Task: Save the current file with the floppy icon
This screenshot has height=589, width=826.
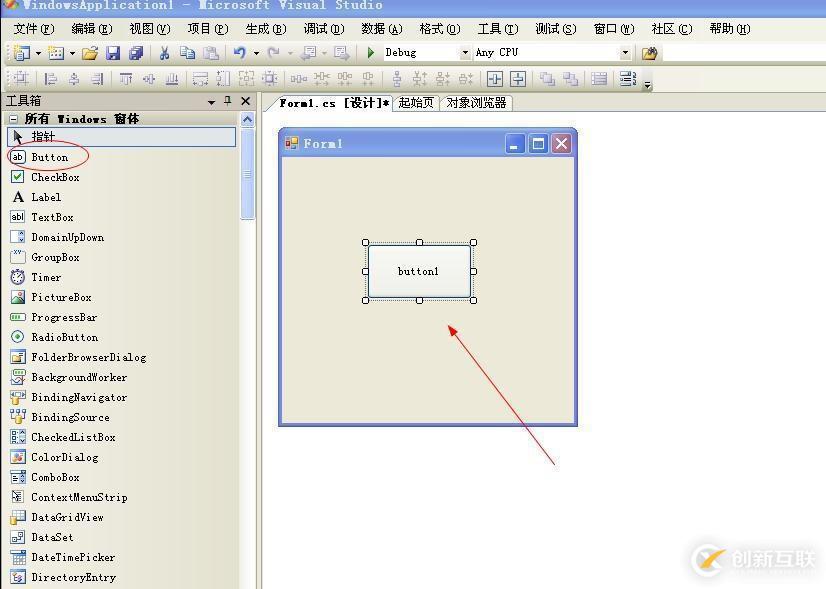Action: (x=113, y=53)
